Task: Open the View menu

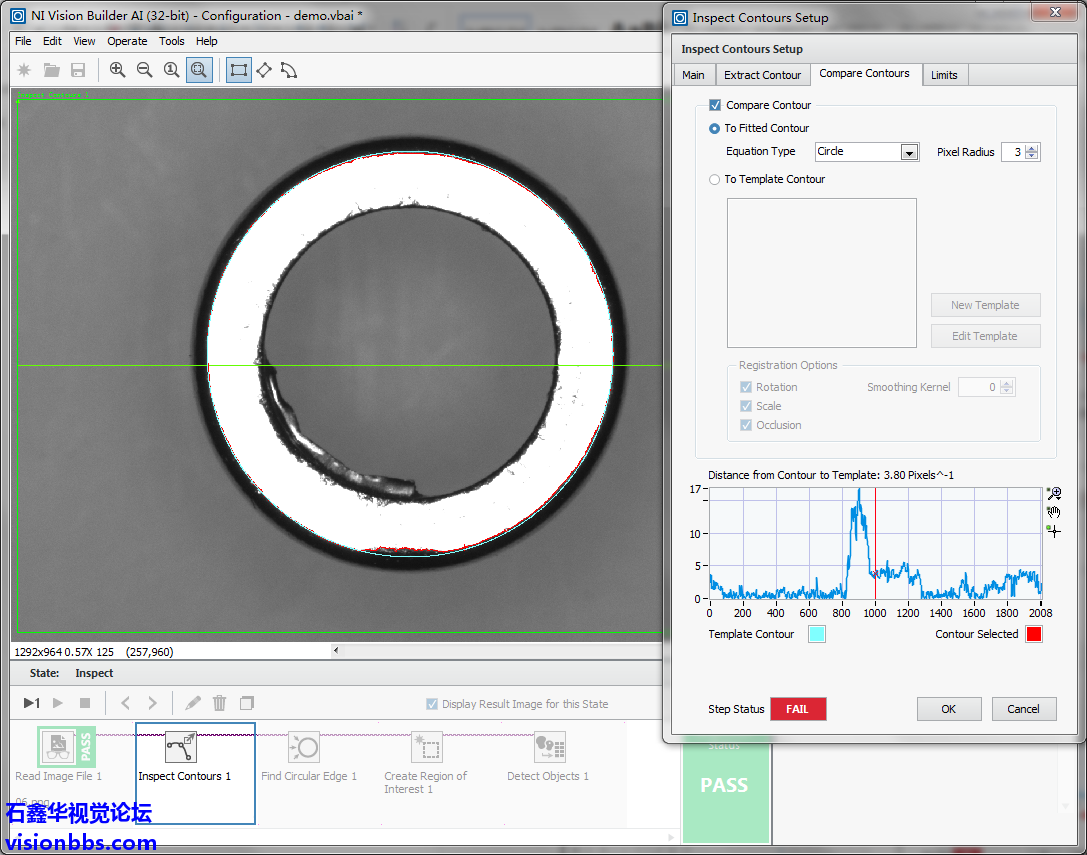Action: coord(84,41)
